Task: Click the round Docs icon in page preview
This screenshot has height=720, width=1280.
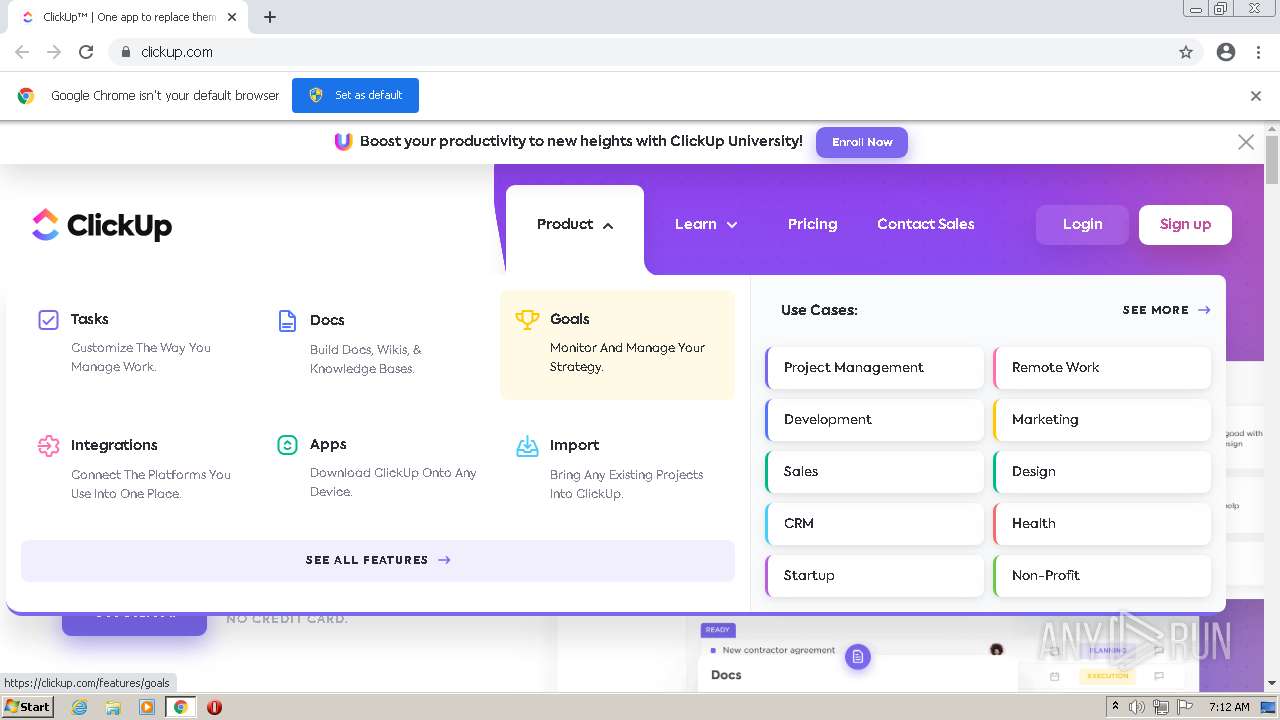Action: [858, 657]
